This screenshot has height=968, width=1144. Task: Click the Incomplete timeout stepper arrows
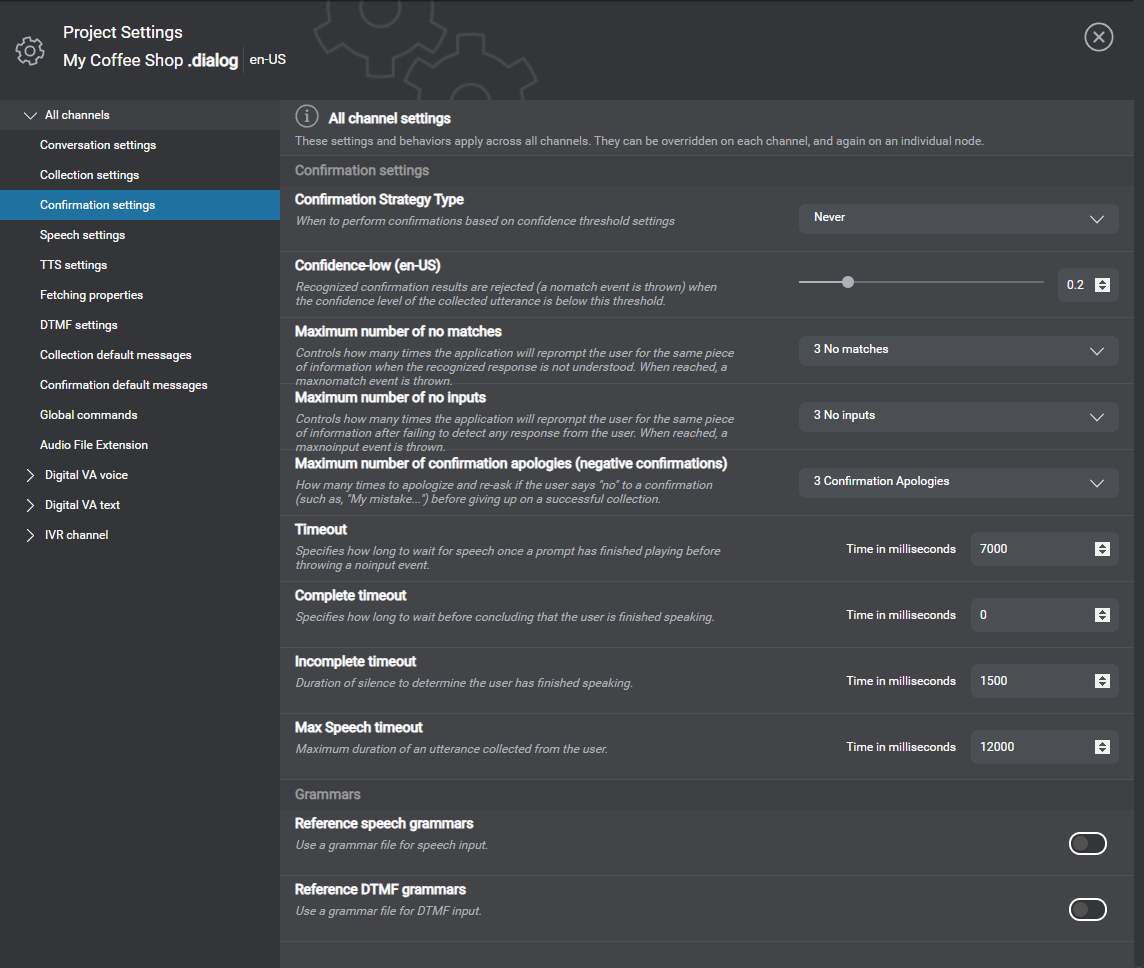point(1102,681)
